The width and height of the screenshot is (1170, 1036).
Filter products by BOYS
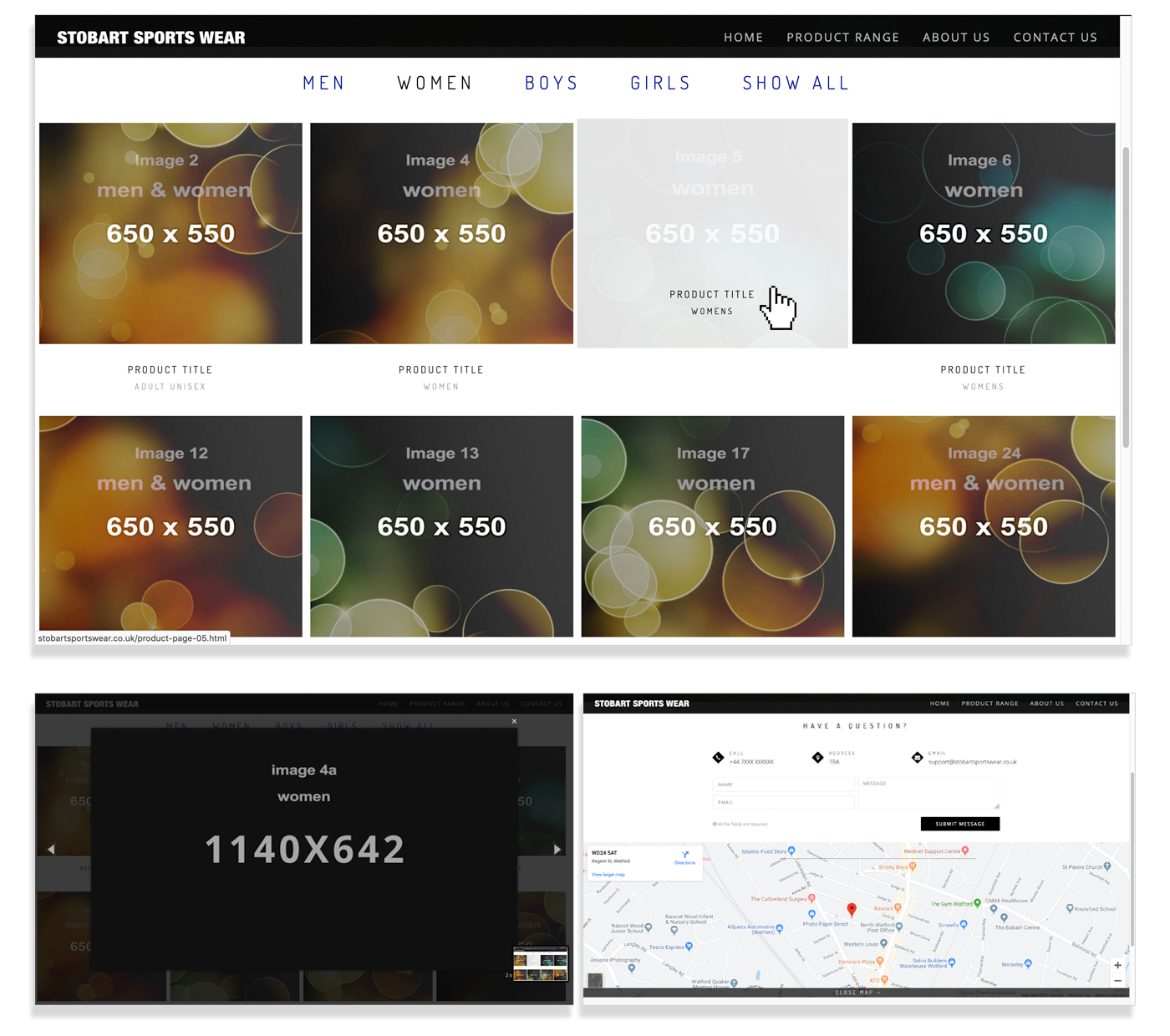tap(552, 83)
